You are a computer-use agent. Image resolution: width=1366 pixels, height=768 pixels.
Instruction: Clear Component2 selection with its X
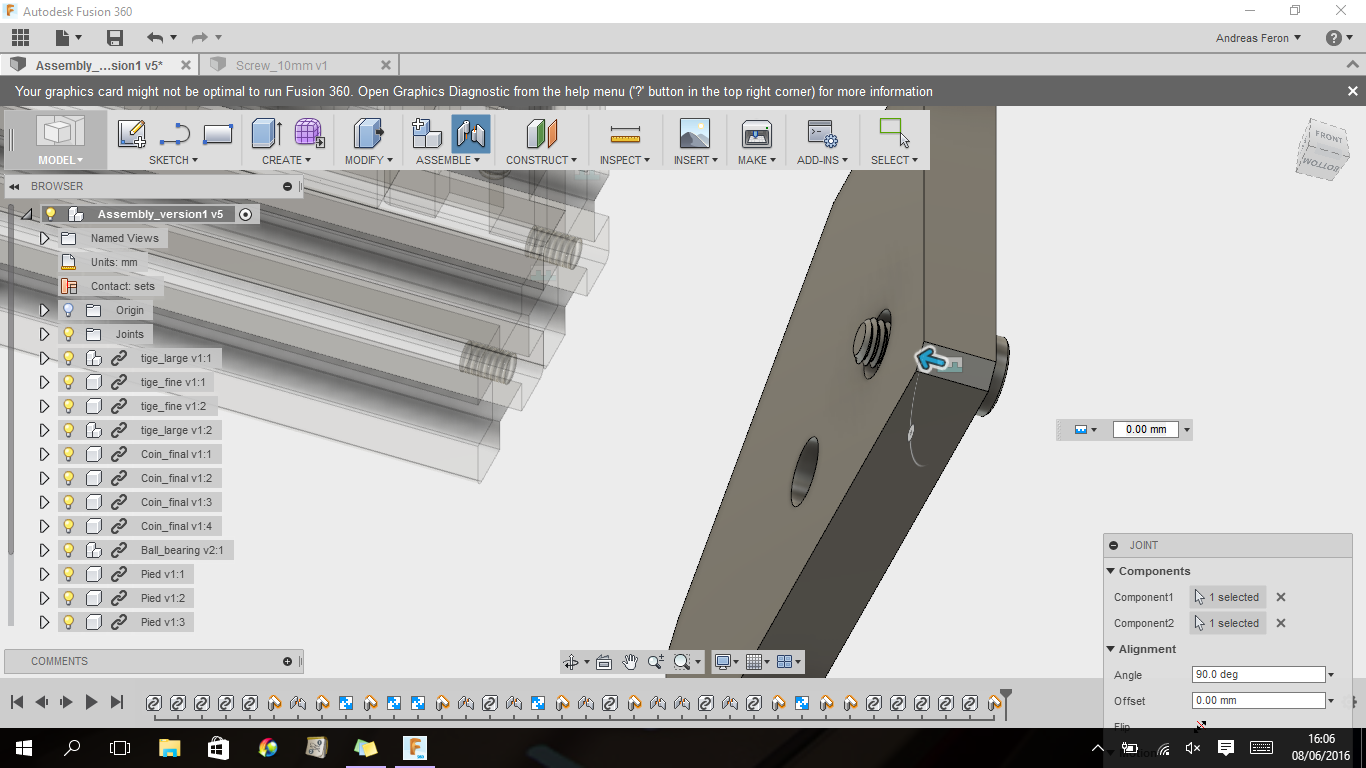point(1281,623)
